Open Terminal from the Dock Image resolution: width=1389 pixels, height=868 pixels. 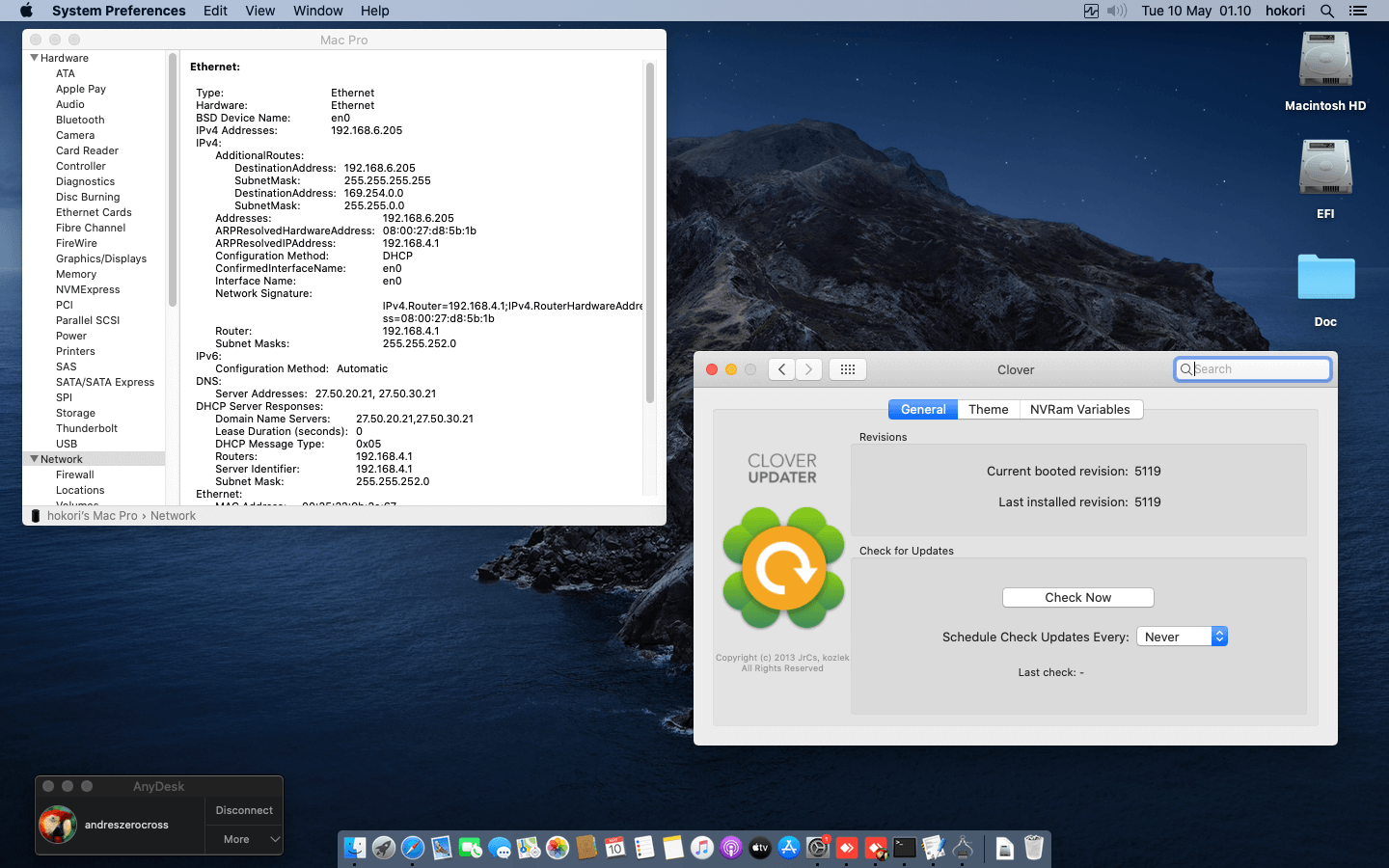(905, 849)
